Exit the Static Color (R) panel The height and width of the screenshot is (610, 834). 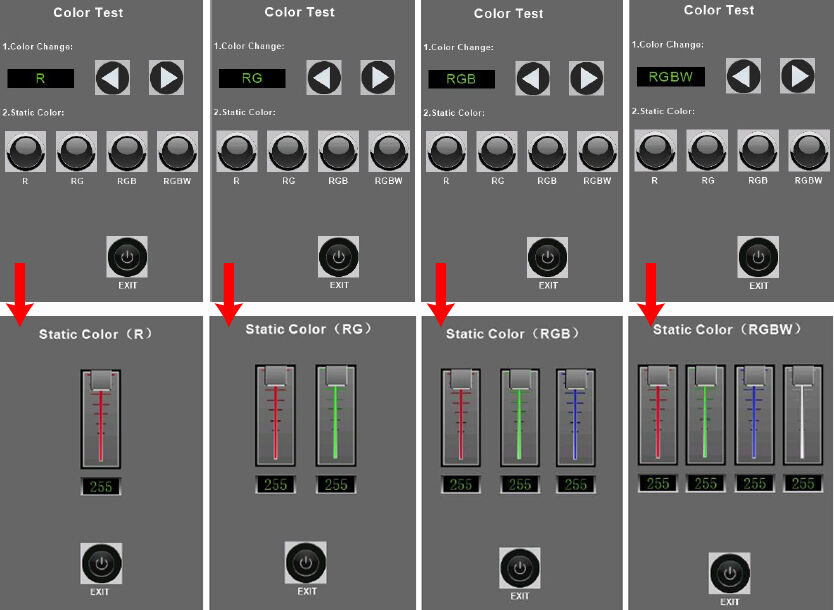101,563
